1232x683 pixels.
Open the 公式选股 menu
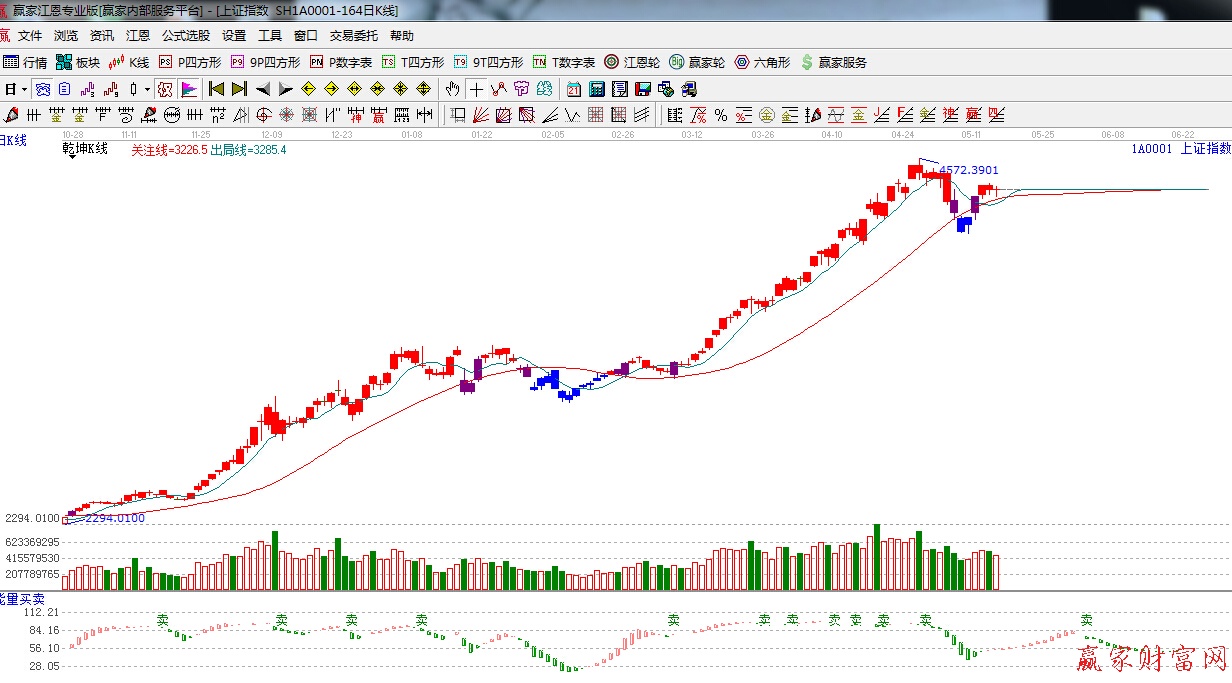(186, 36)
